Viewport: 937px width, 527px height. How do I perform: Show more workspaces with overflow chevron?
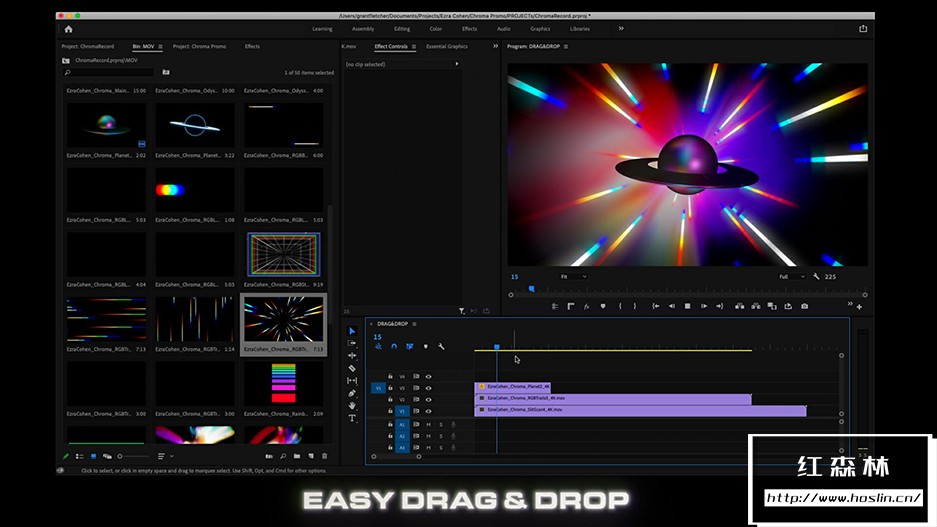click(621, 29)
